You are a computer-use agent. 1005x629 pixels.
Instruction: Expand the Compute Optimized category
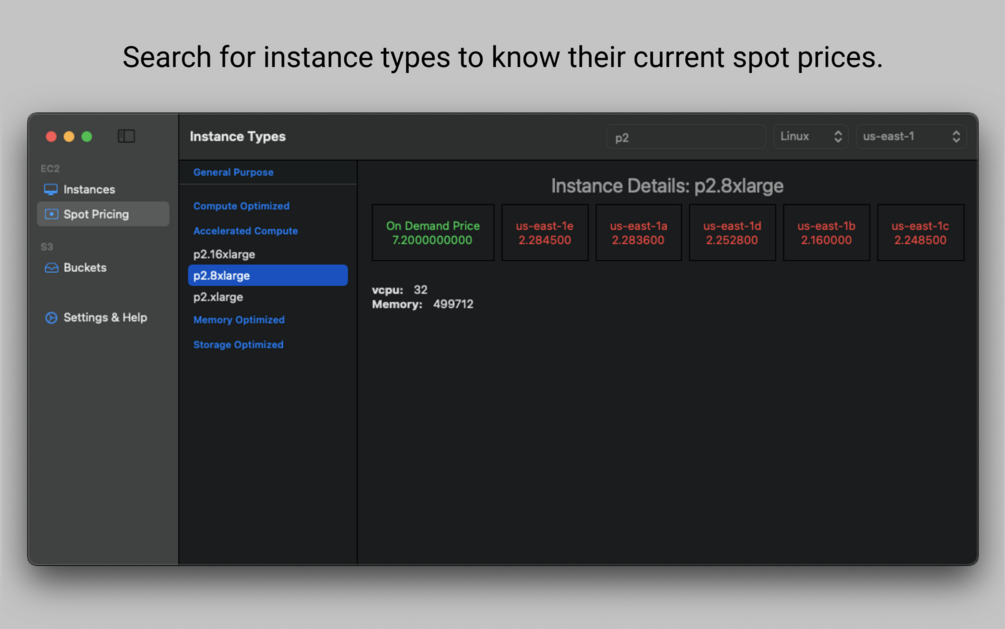pos(241,206)
